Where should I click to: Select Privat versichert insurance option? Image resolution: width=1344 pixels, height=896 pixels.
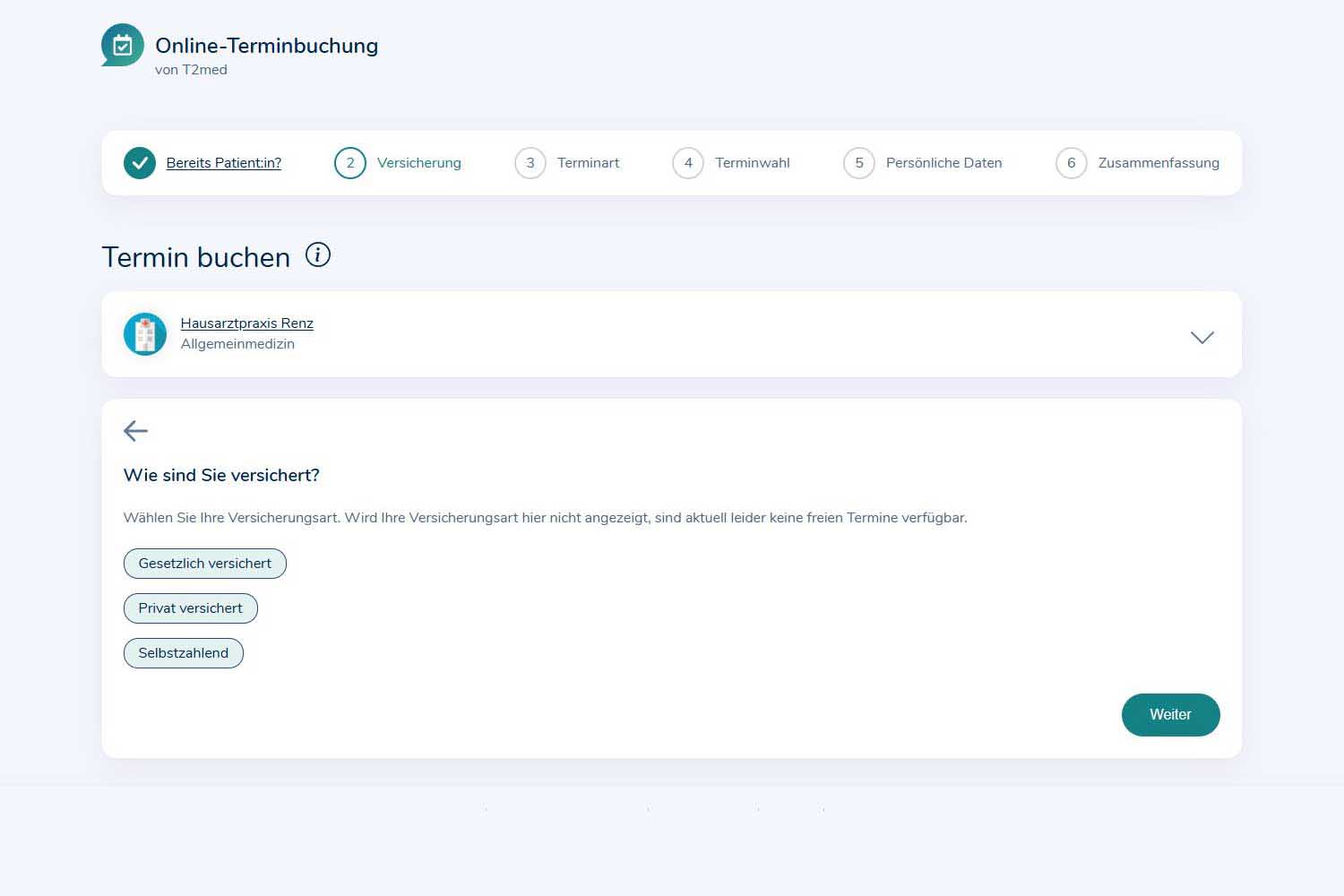click(x=190, y=608)
